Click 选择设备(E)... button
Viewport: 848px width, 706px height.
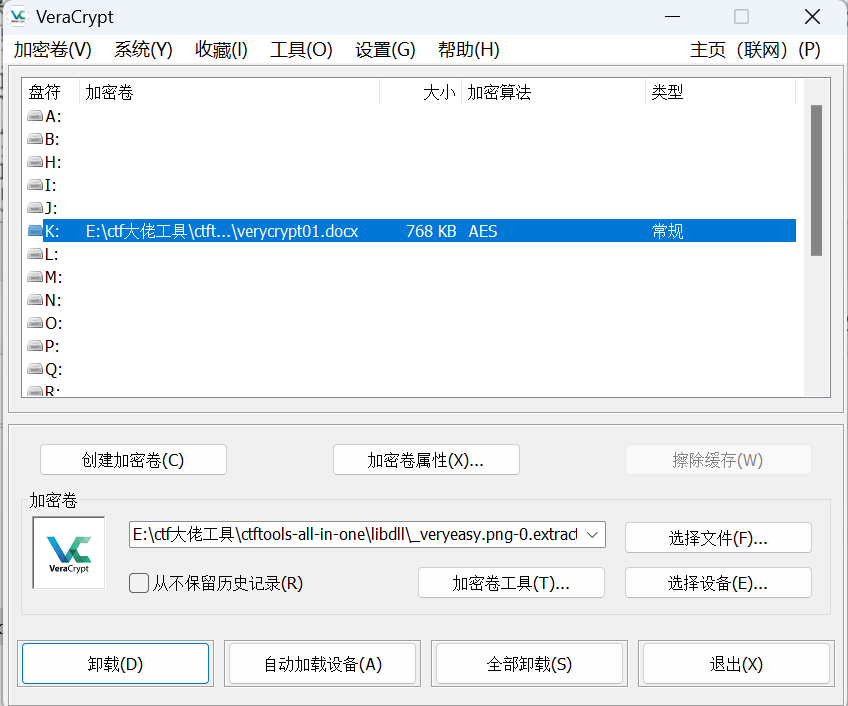[x=718, y=583]
